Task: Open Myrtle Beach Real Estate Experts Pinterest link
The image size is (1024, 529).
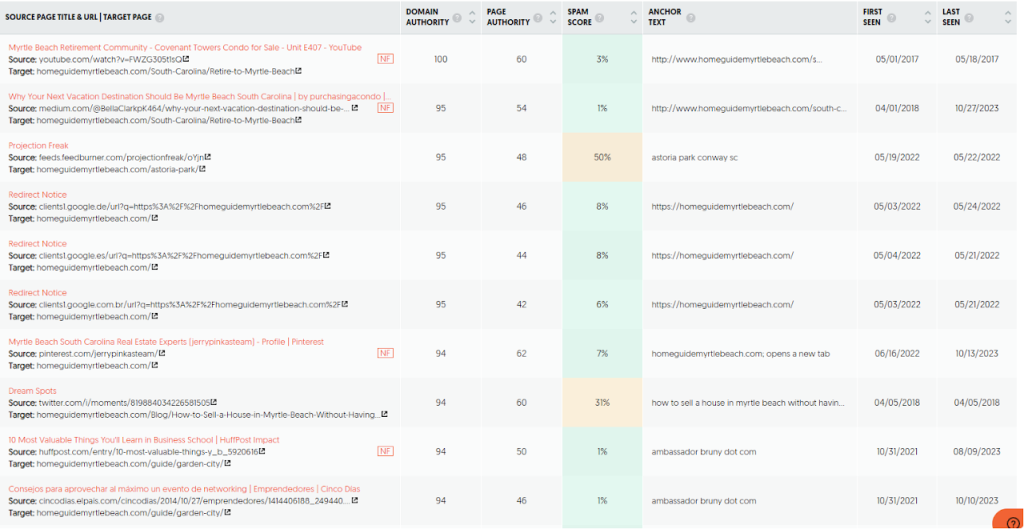Action: click(166, 342)
